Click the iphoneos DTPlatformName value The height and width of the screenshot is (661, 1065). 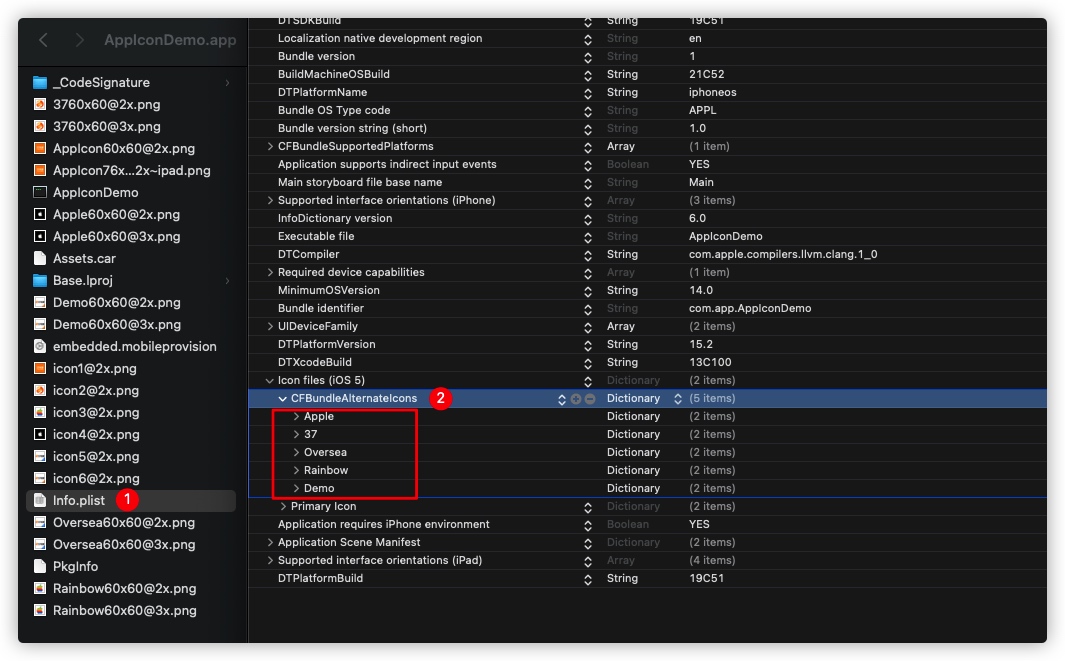pyautogui.click(x=712, y=92)
